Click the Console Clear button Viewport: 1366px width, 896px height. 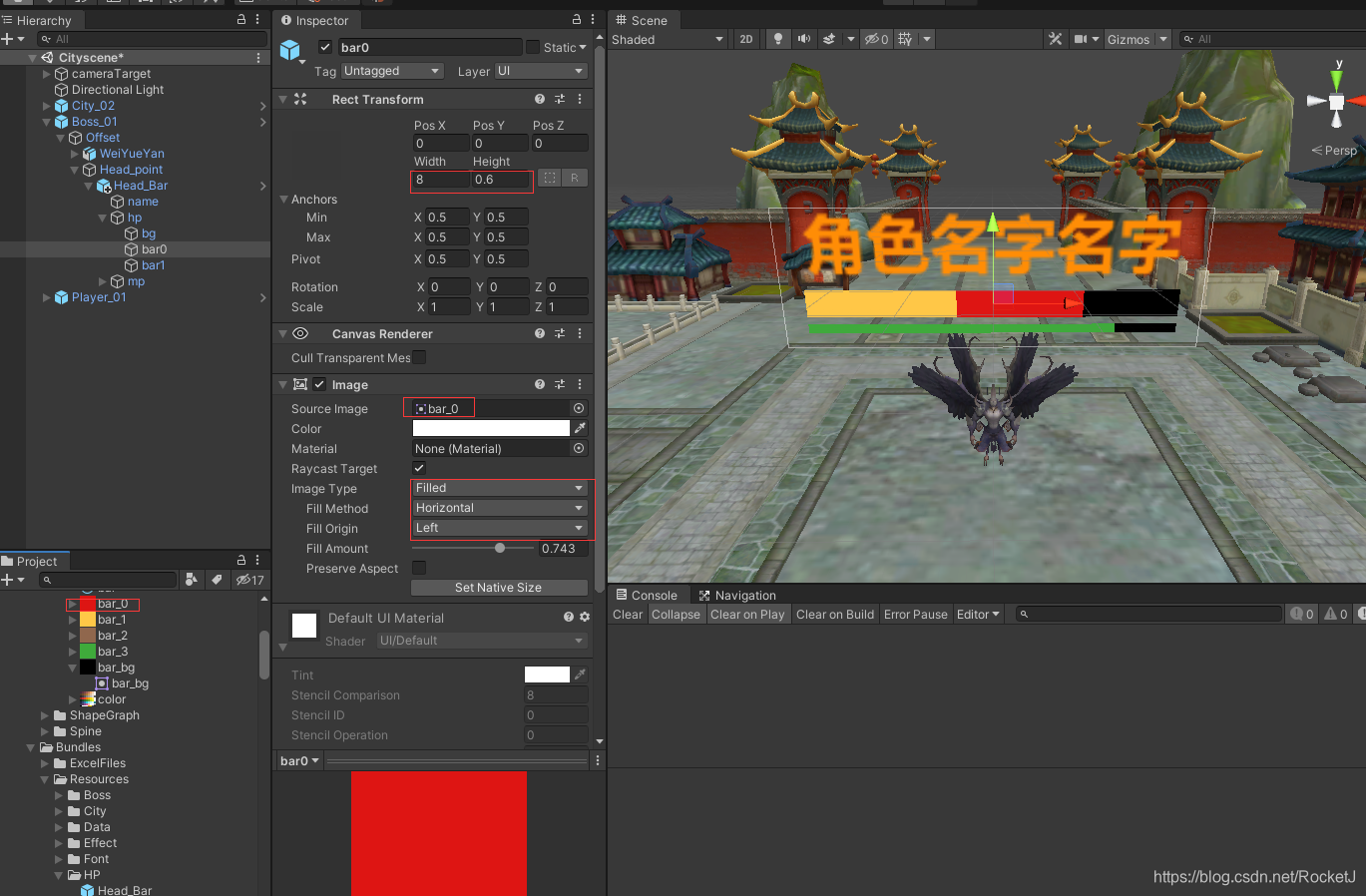click(x=628, y=614)
